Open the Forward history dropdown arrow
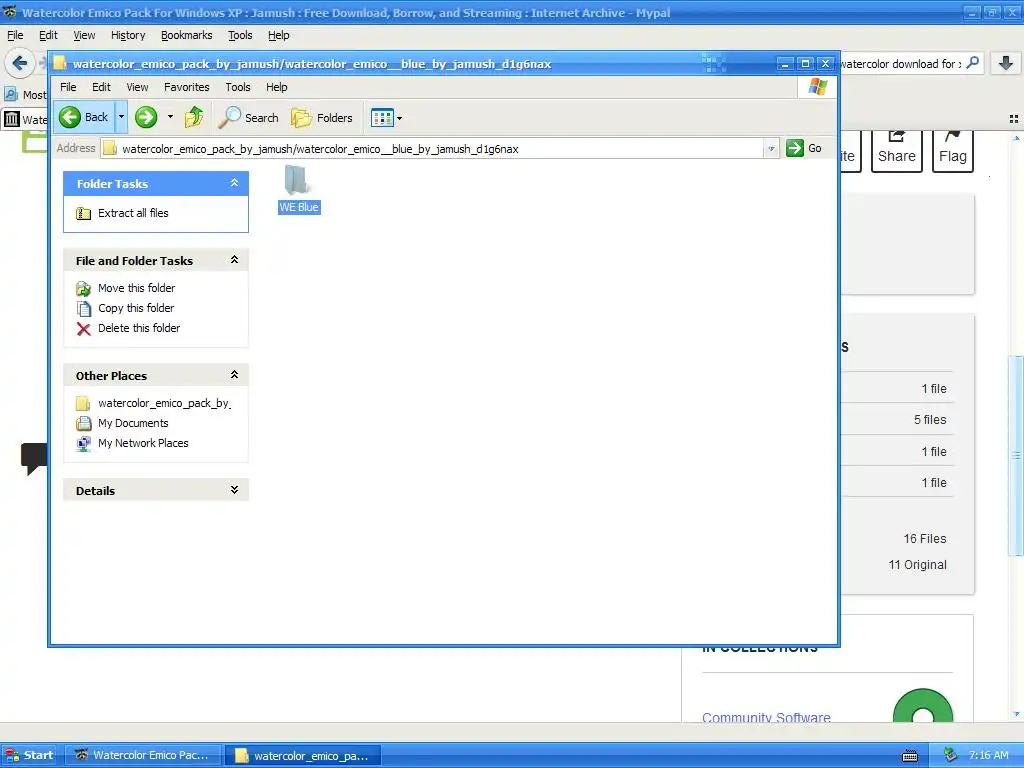This screenshot has width=1024, height=768. [170, 118]
